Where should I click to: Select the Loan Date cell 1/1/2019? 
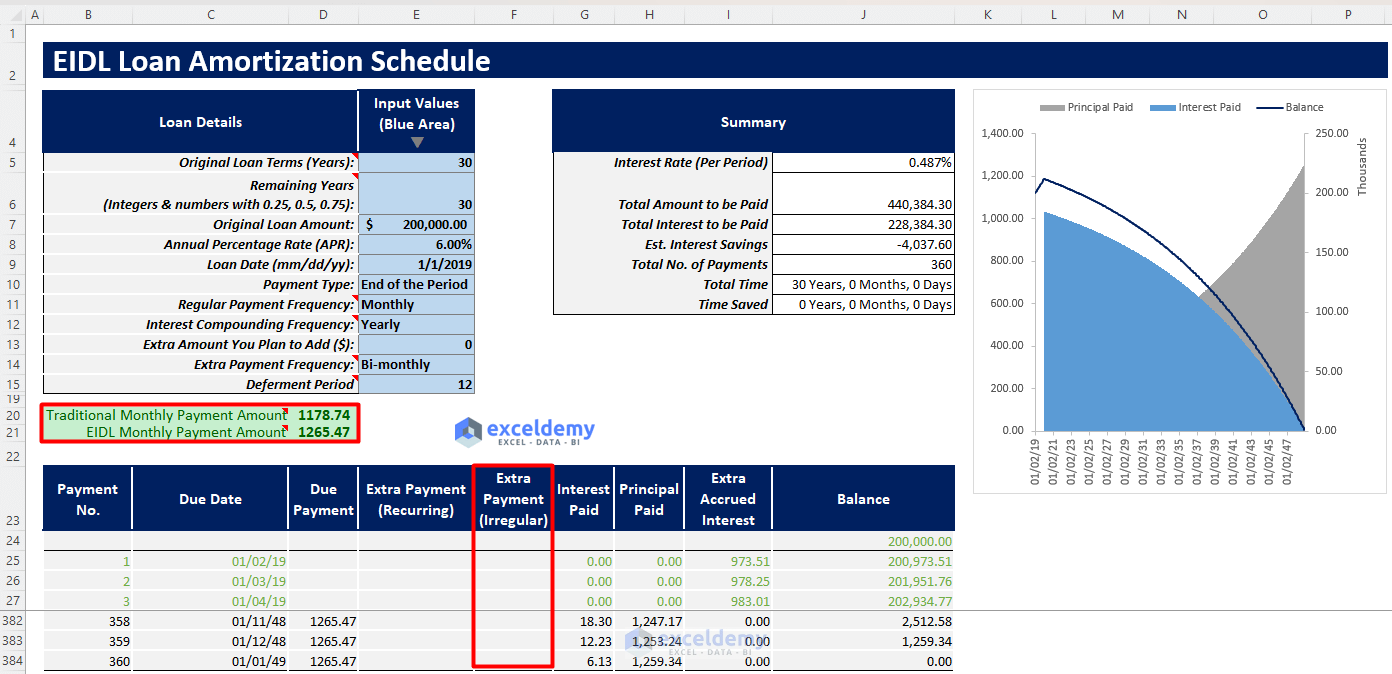(416, 265)
